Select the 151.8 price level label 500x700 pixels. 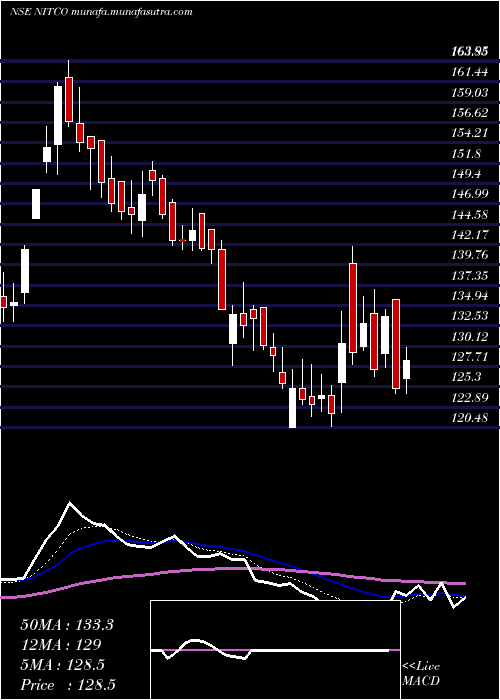468,154
